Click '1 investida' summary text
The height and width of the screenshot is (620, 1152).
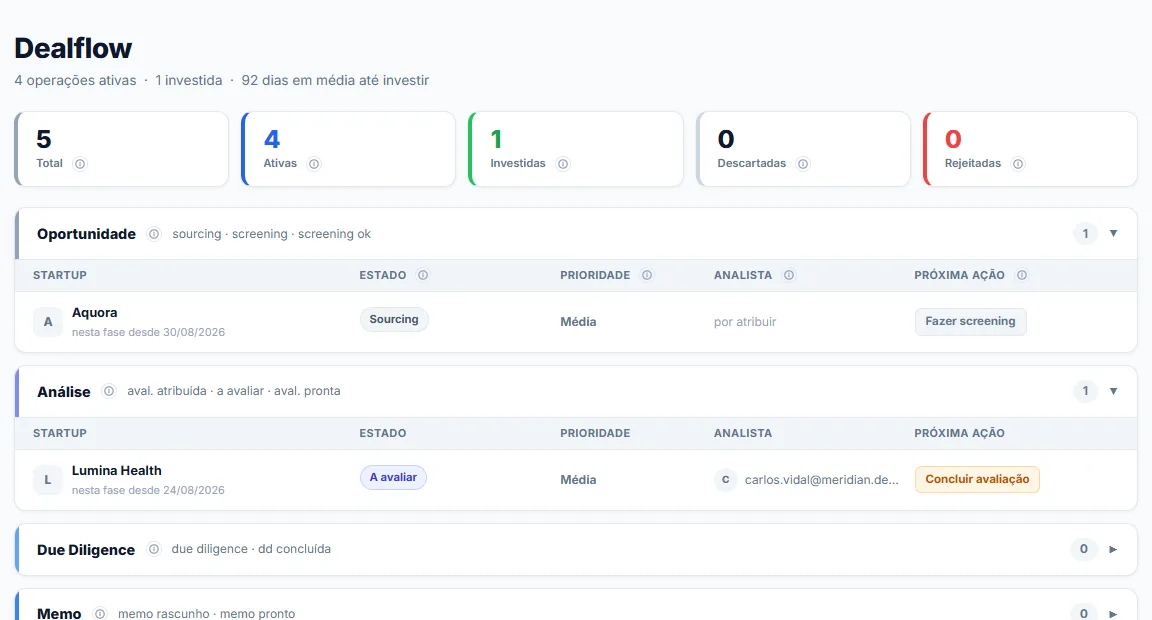pyautogui.click(x=189, y=80)
